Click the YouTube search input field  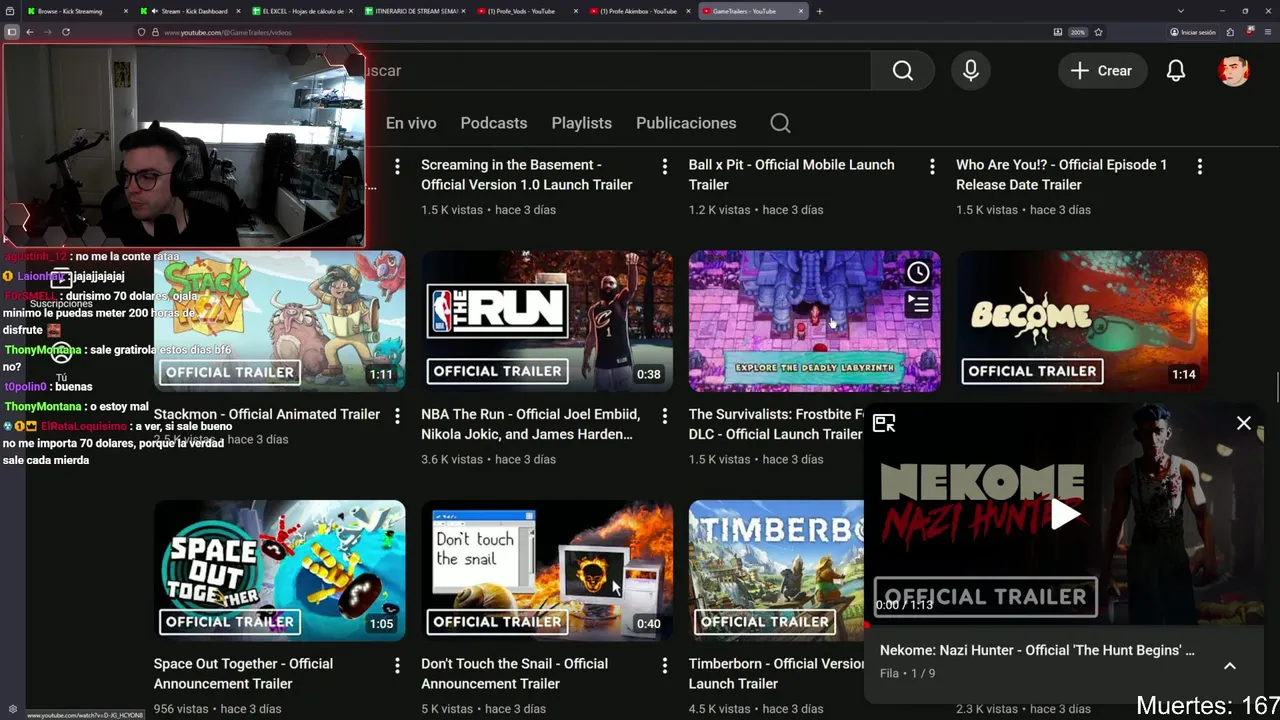618,71
